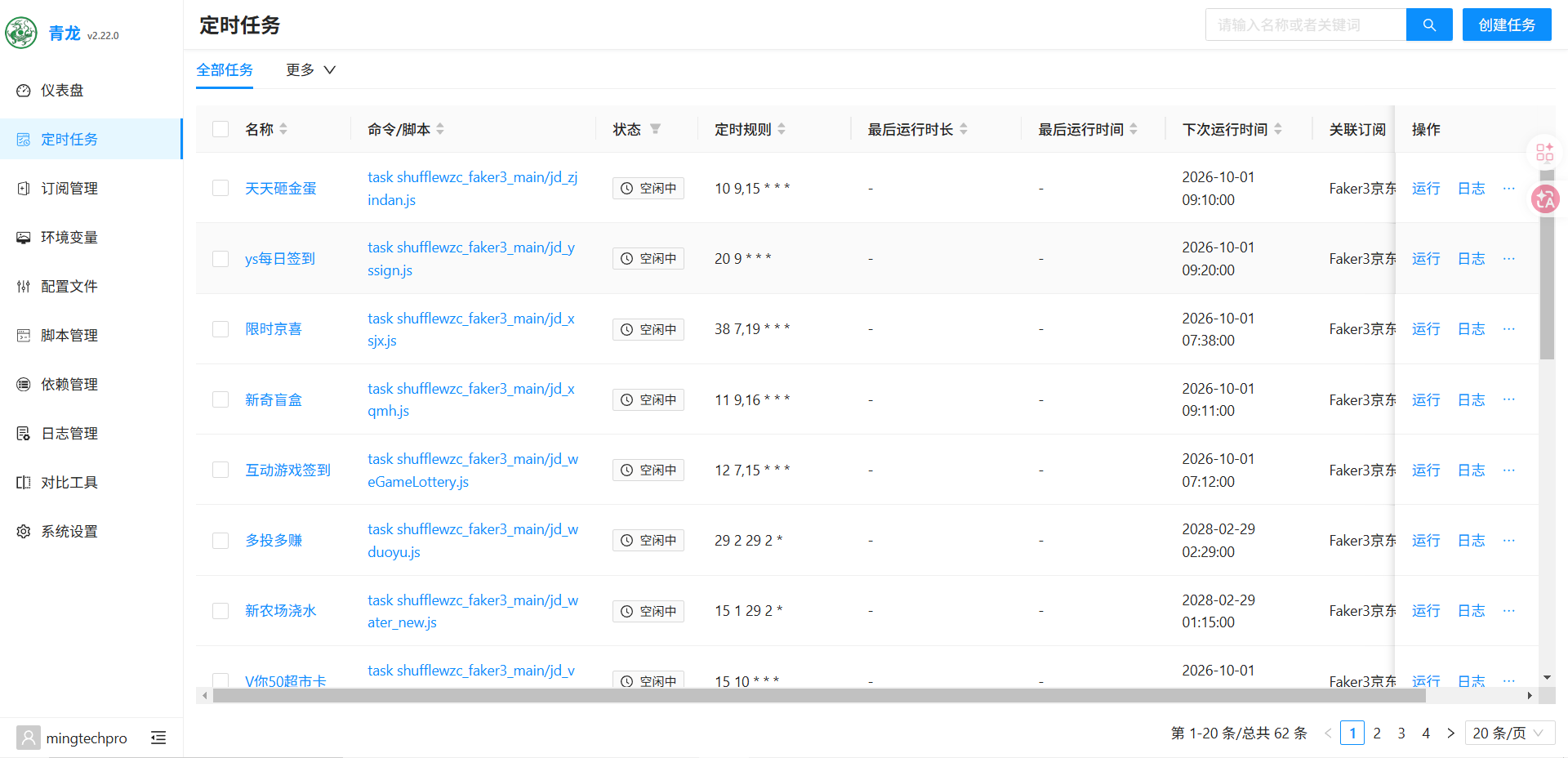Sort by 名称 column arrows
1568x758 pixels.
pos(283,129)
